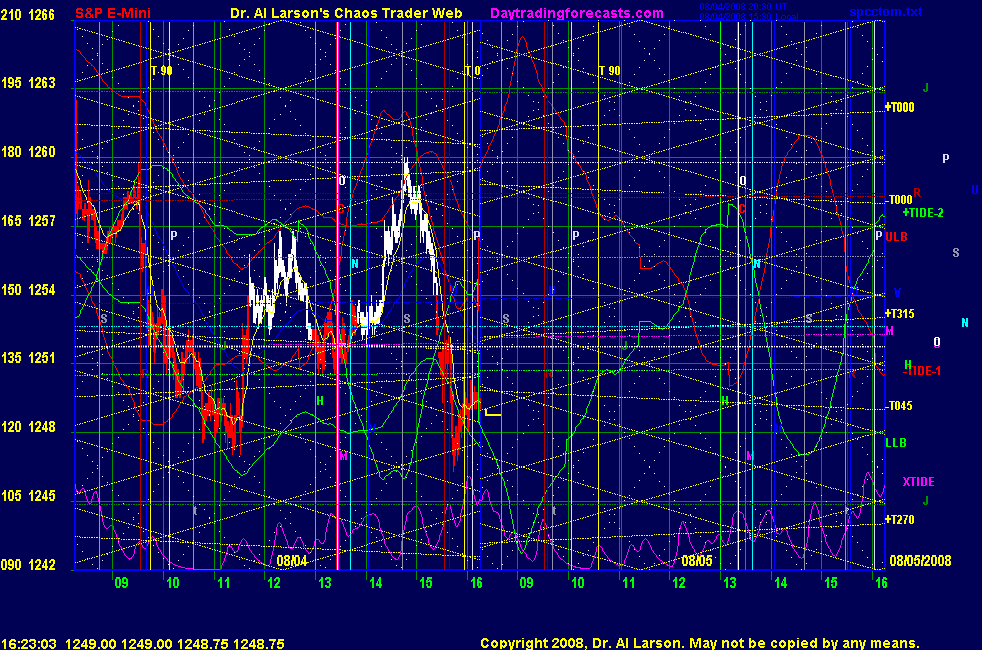
Task: Select the "120 1248" price axis label
Action: click(x=28, y=427)
